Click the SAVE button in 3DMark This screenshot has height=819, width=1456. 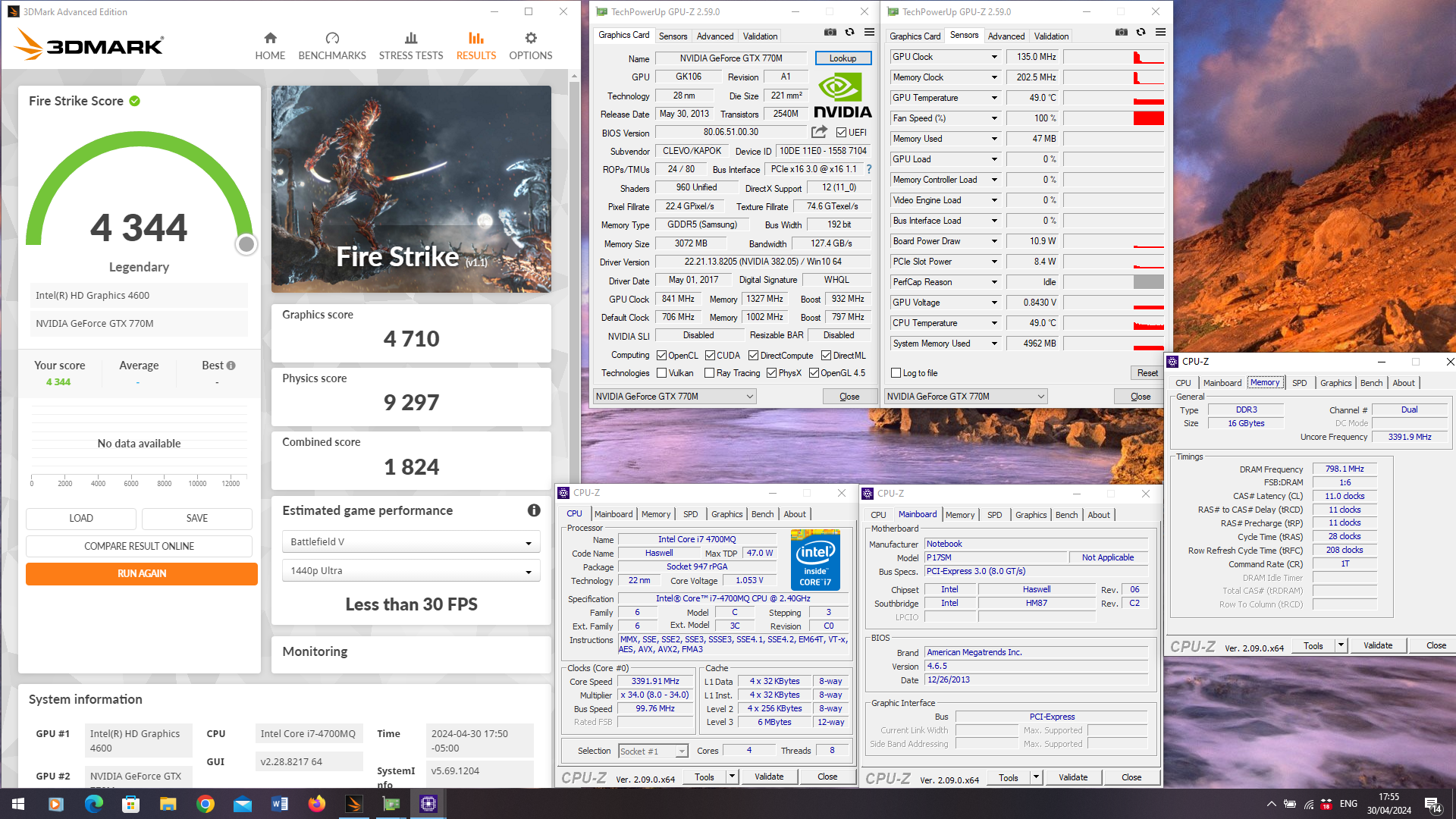point(197,519)
